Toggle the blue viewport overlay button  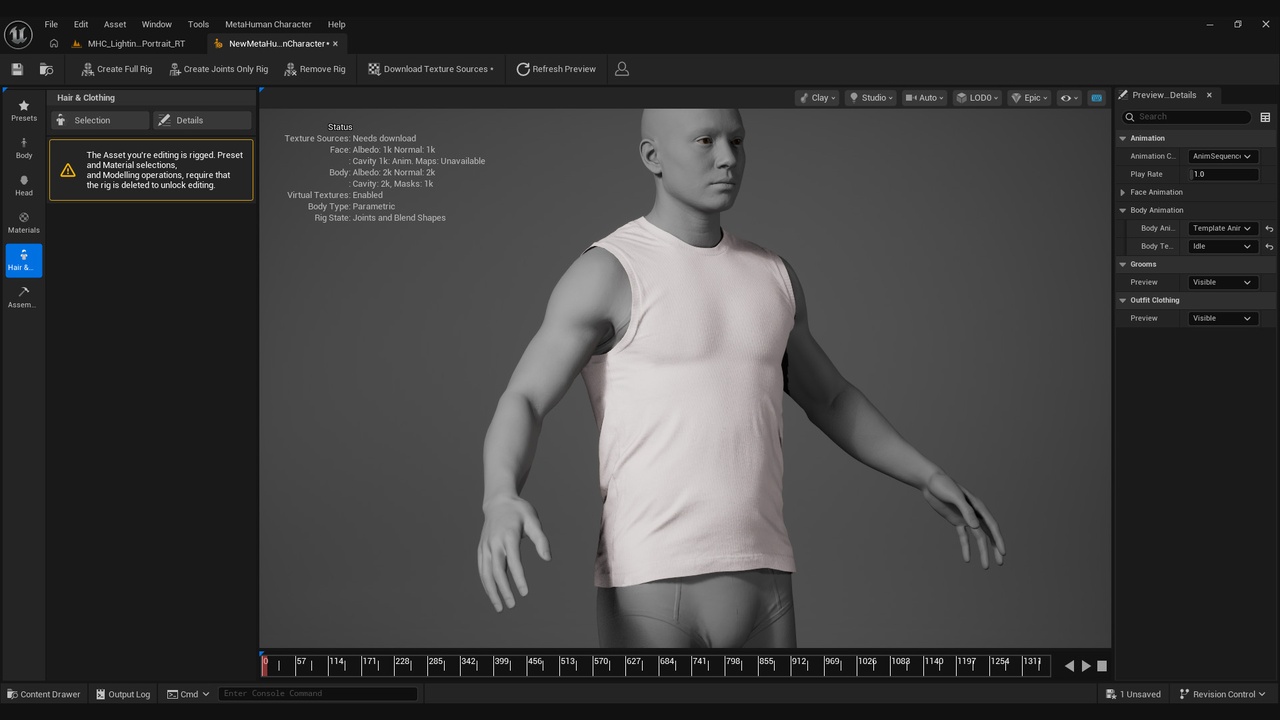[1097, 98]
